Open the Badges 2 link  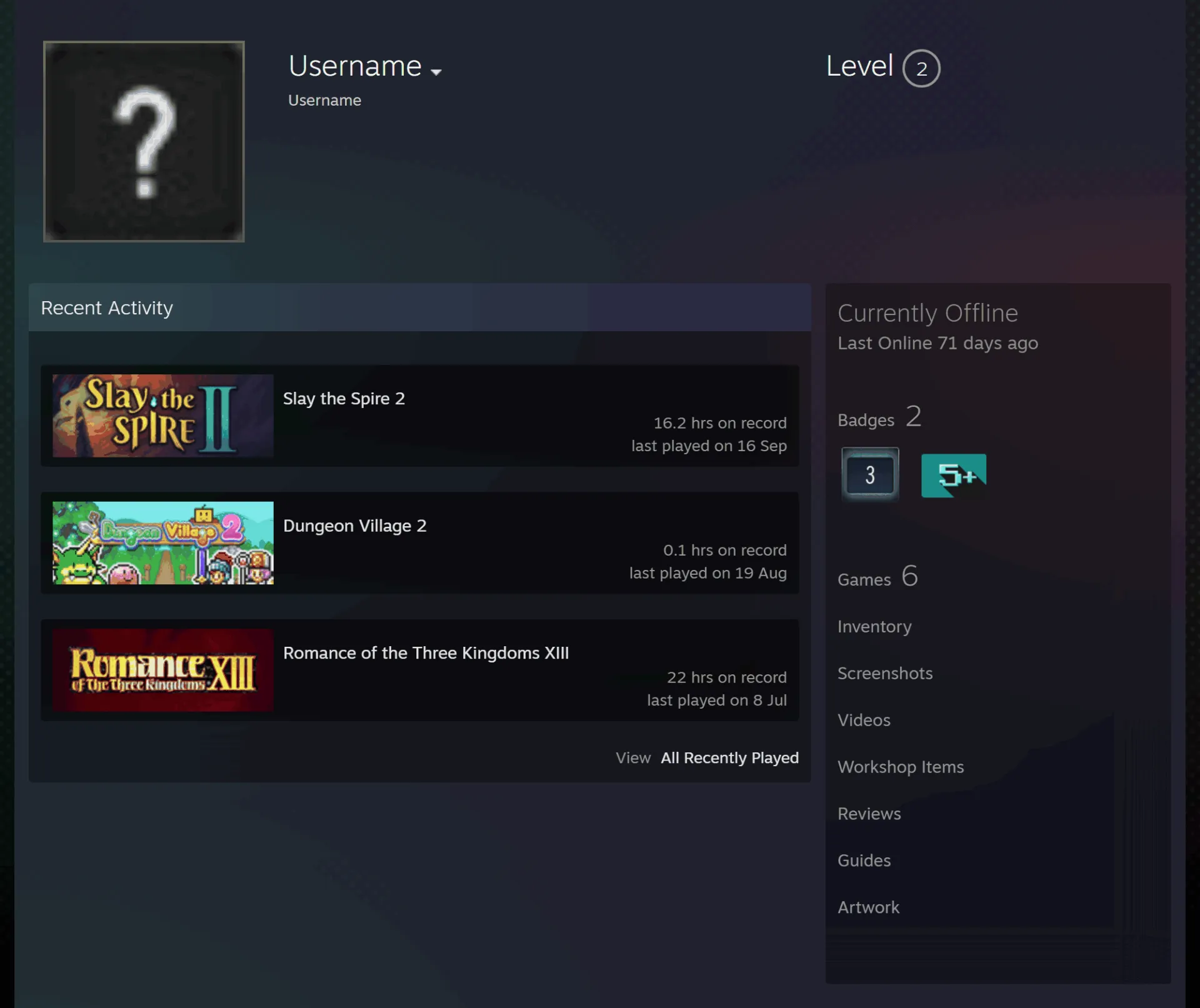tap(879, 417)
